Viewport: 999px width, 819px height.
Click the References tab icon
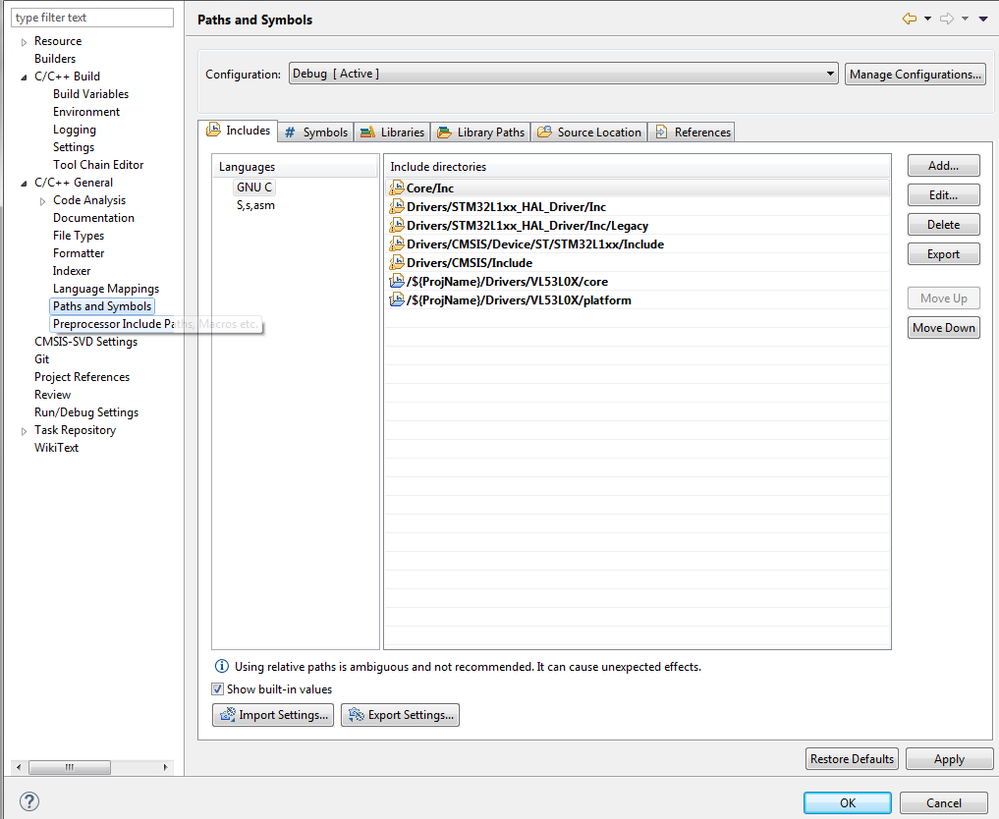[662, 132]
